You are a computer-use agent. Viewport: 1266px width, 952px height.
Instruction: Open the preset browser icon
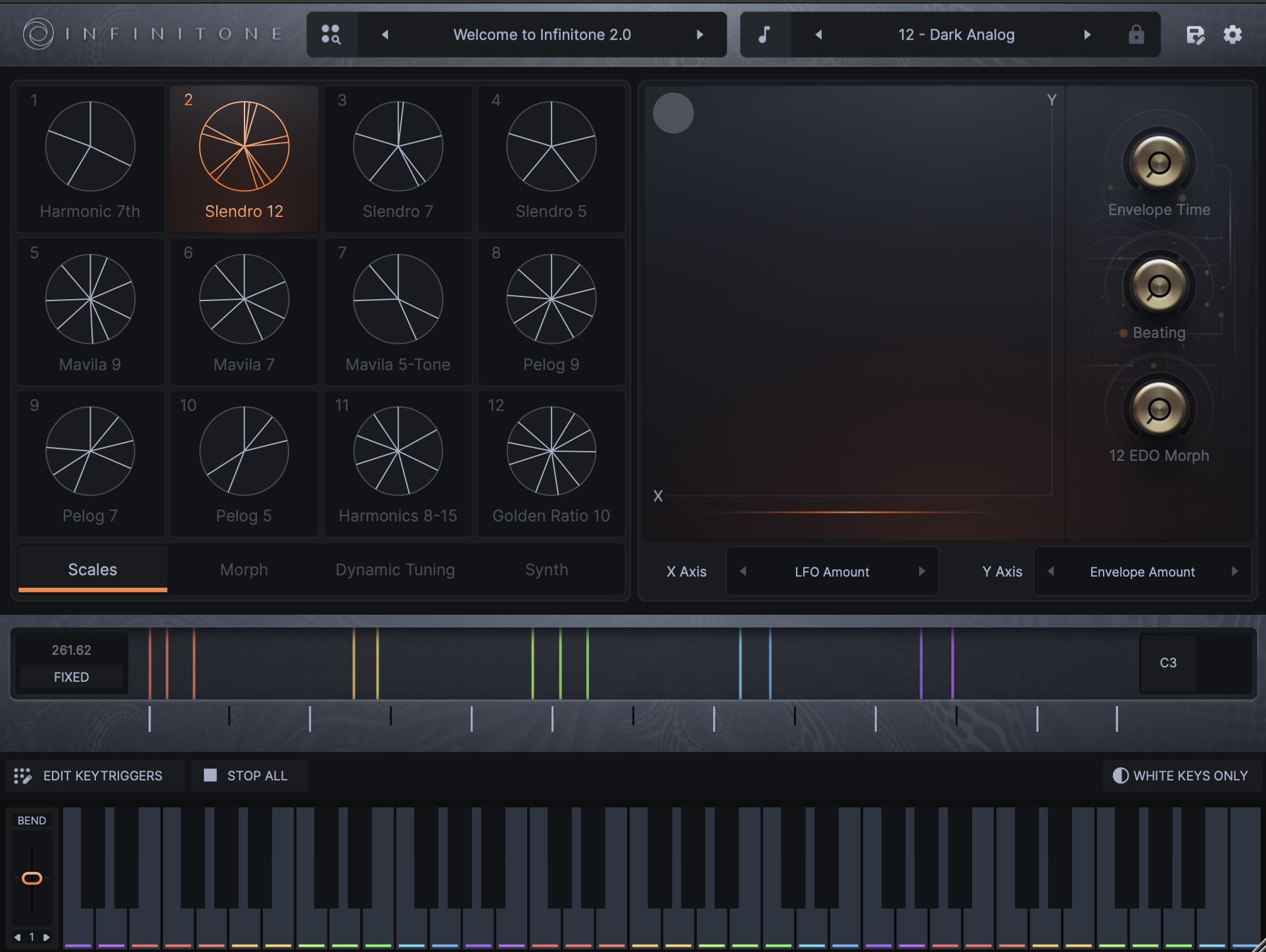coord(331,34)
